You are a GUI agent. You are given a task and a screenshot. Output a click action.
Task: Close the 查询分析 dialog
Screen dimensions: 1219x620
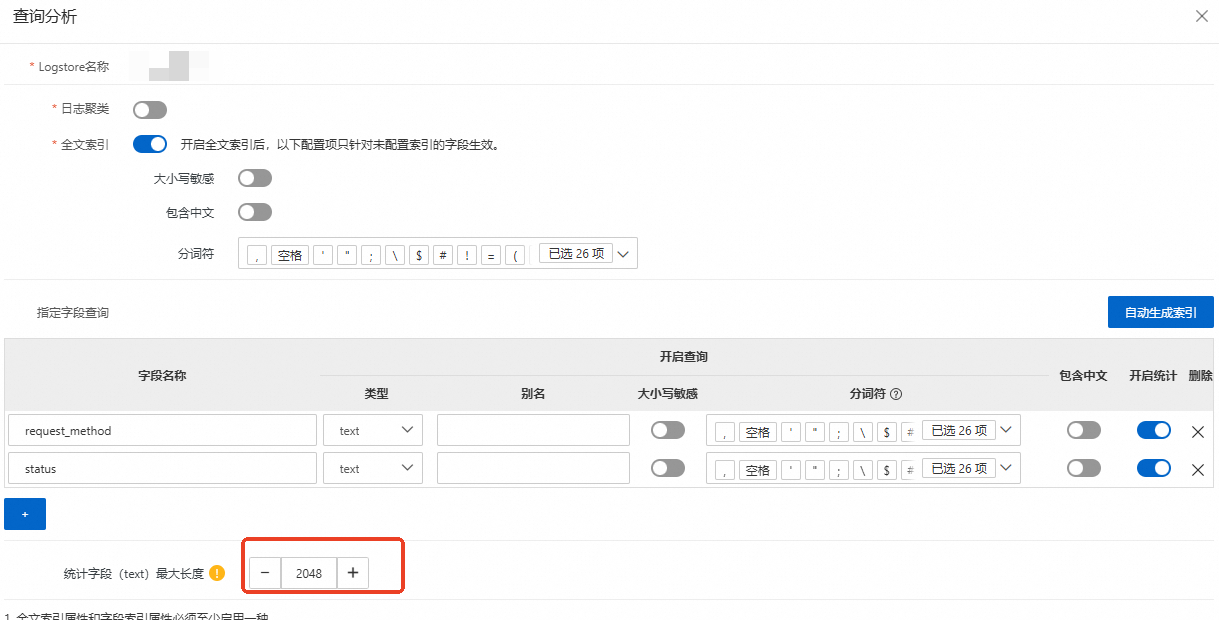1202,16
